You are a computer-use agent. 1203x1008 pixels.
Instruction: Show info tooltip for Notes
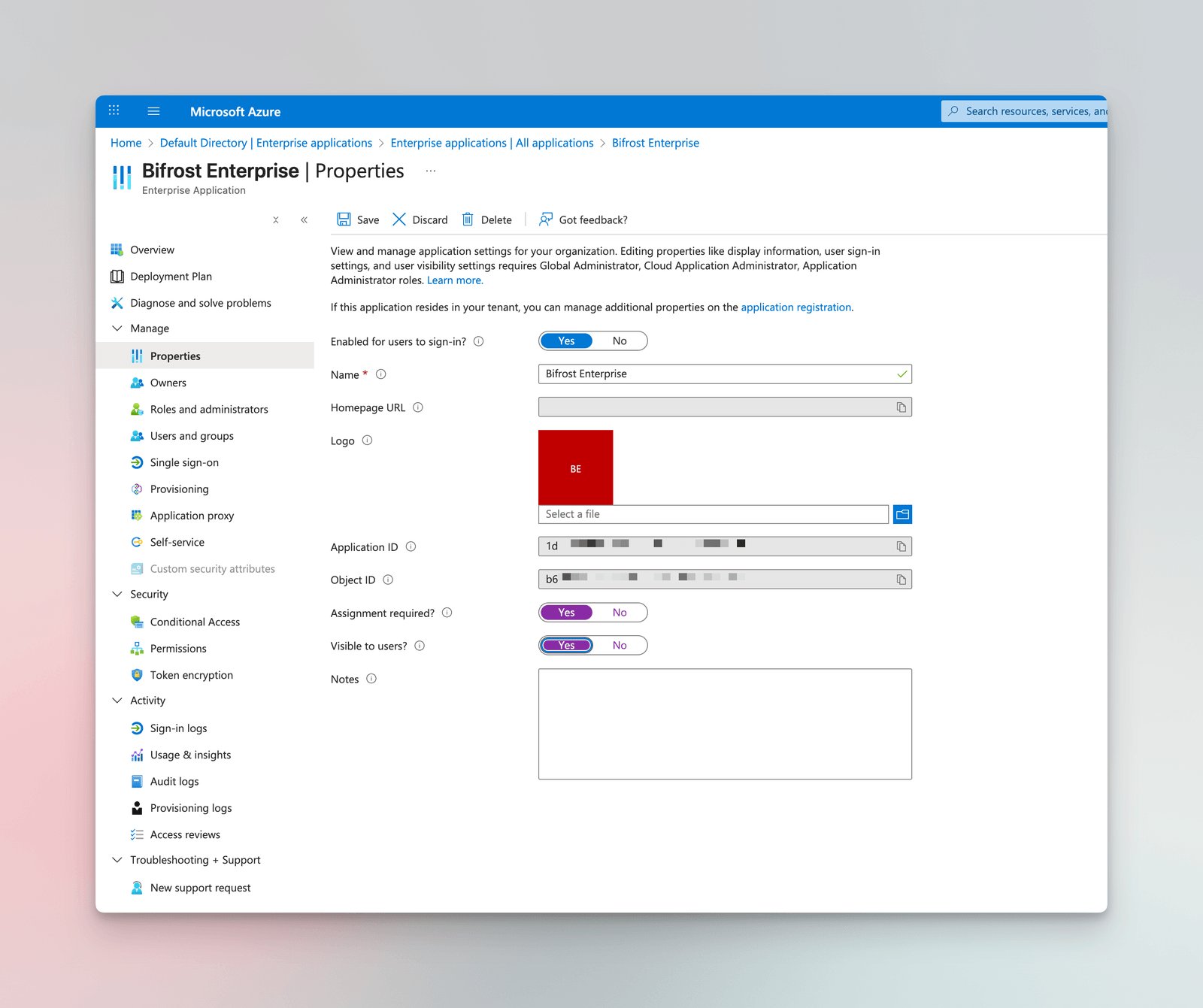[371, 679]
